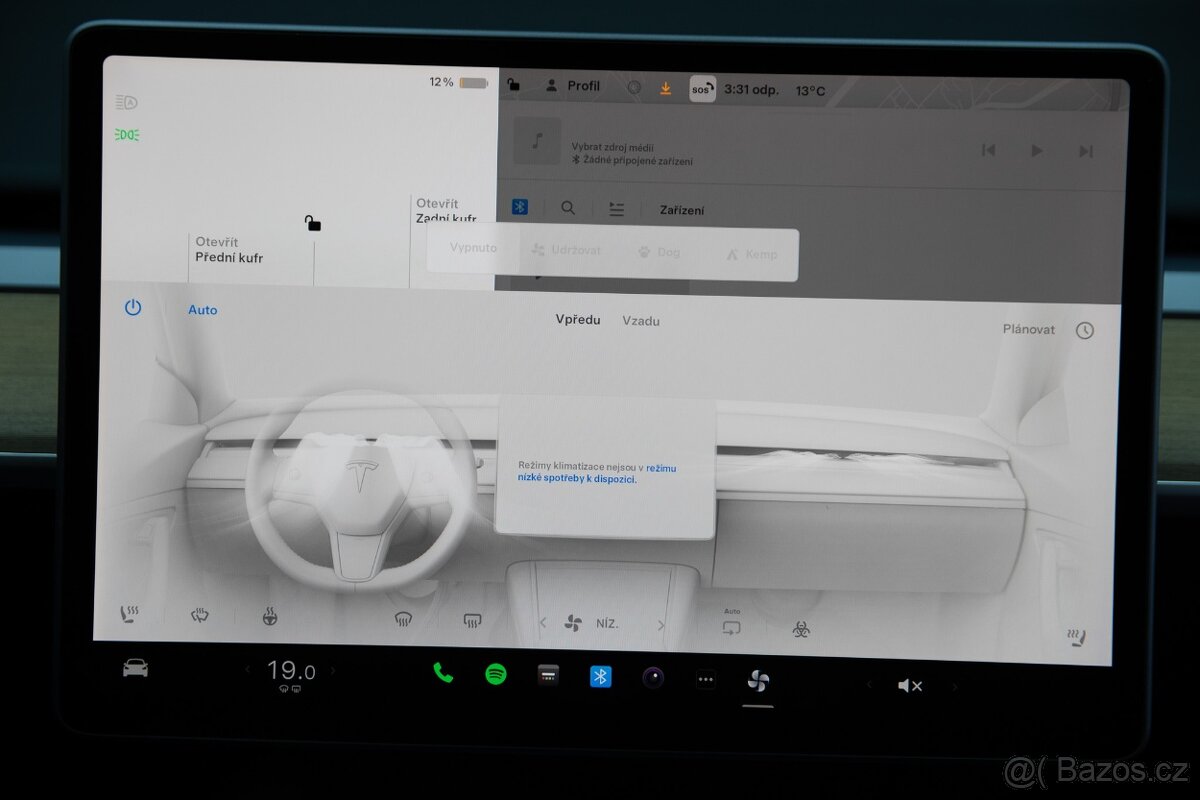Unmute audio with the volume icon
Image resolution: width=1200 pixels, height=800 pixels.
(x=908, y=685)
